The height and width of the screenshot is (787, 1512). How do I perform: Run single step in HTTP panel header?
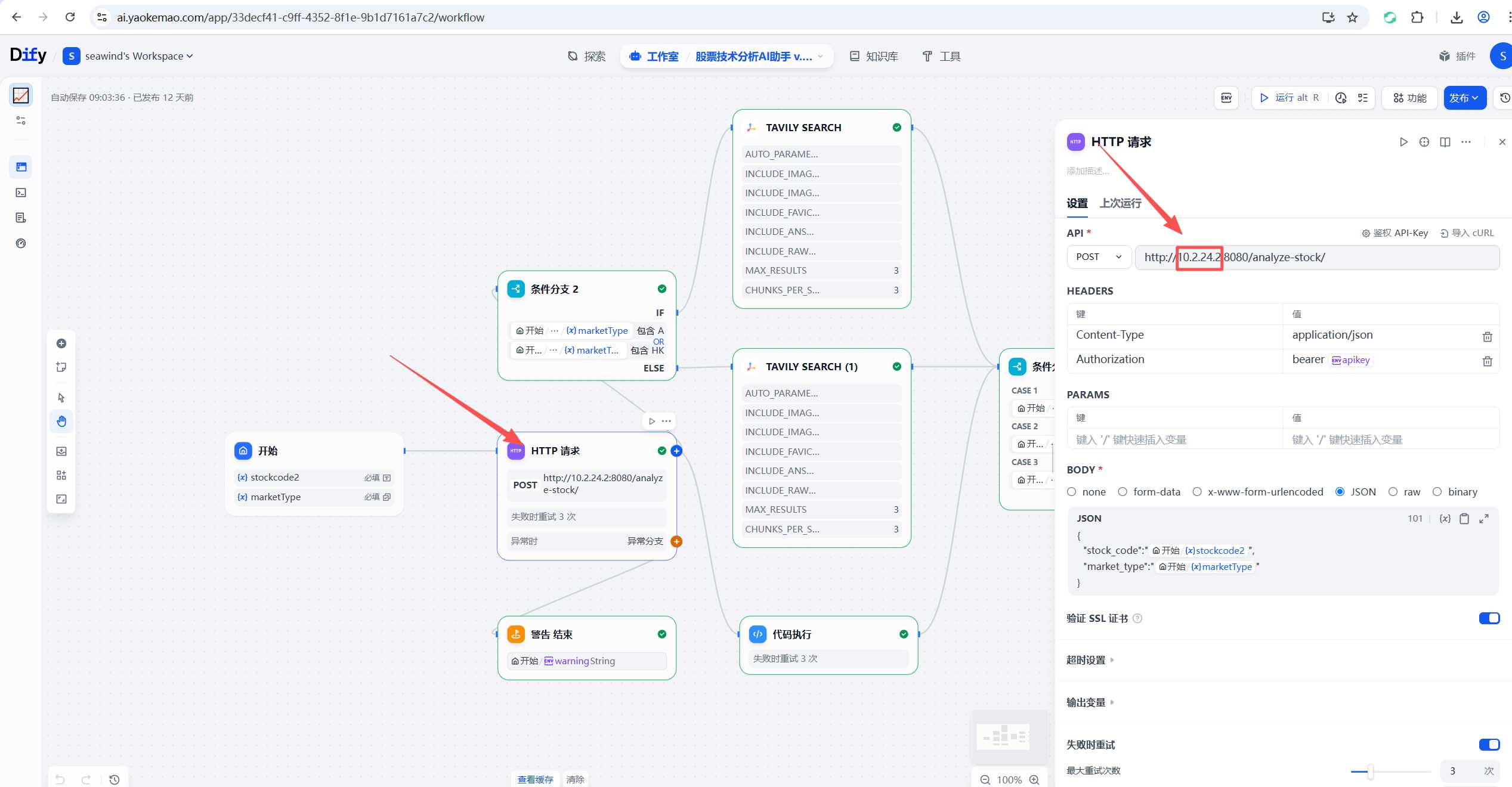[1403, 142]
